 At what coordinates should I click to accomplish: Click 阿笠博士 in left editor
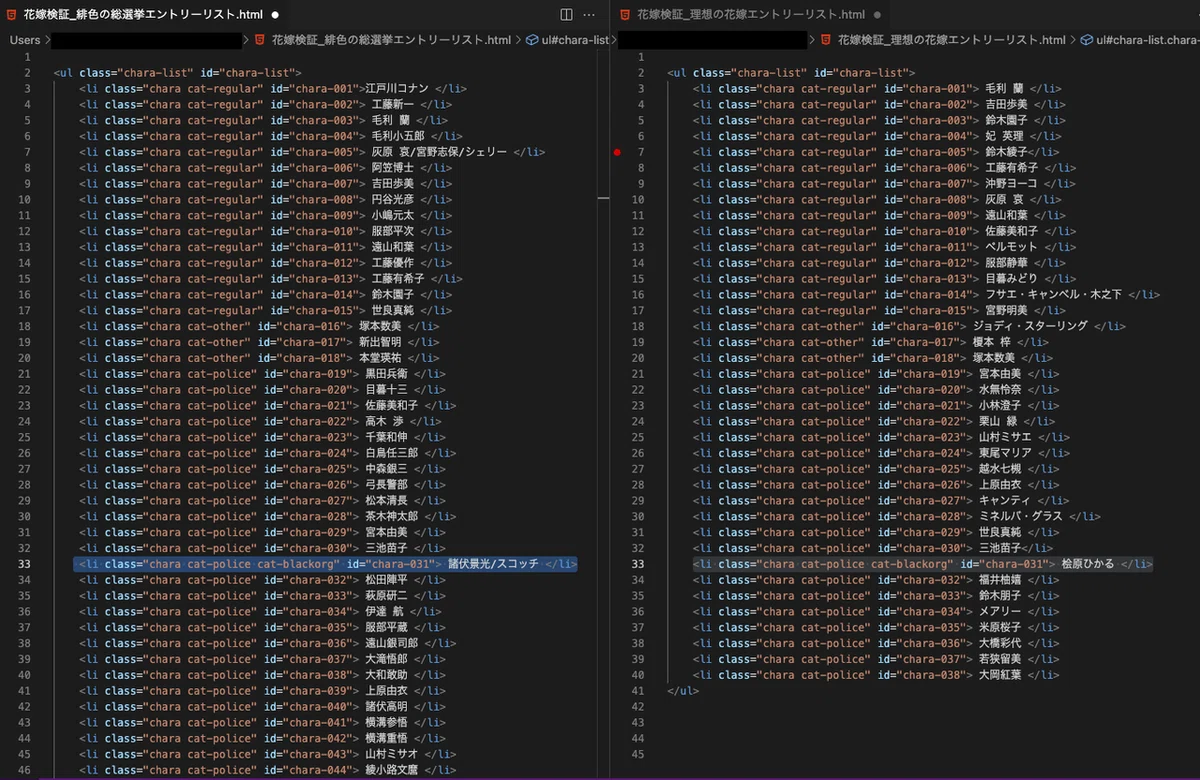coord(392,168)
